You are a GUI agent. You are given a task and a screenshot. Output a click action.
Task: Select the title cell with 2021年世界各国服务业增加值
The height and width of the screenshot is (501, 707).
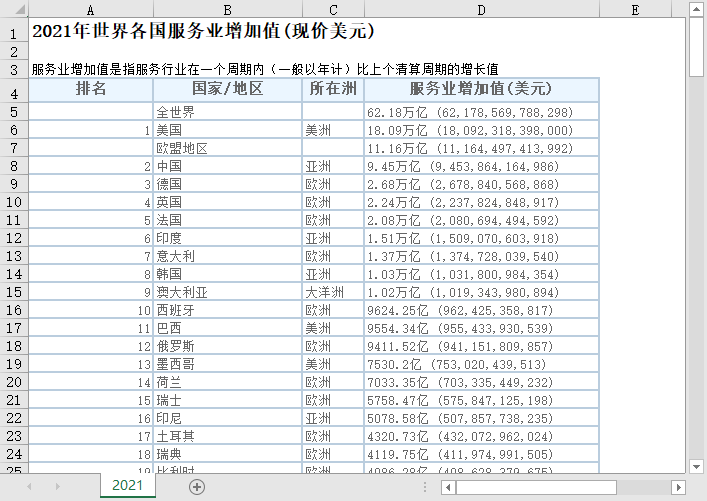203,31
